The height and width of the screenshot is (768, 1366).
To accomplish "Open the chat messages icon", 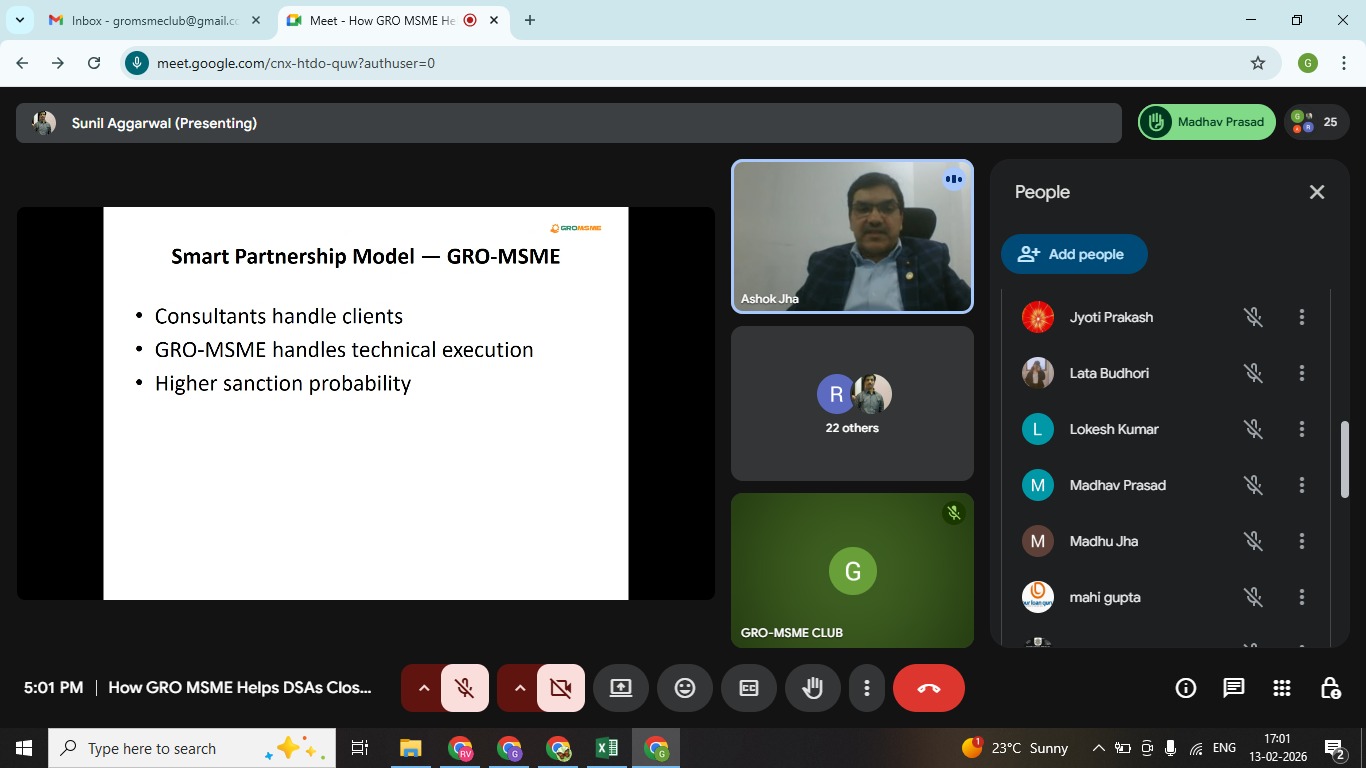I will [x=1234, y=688].
